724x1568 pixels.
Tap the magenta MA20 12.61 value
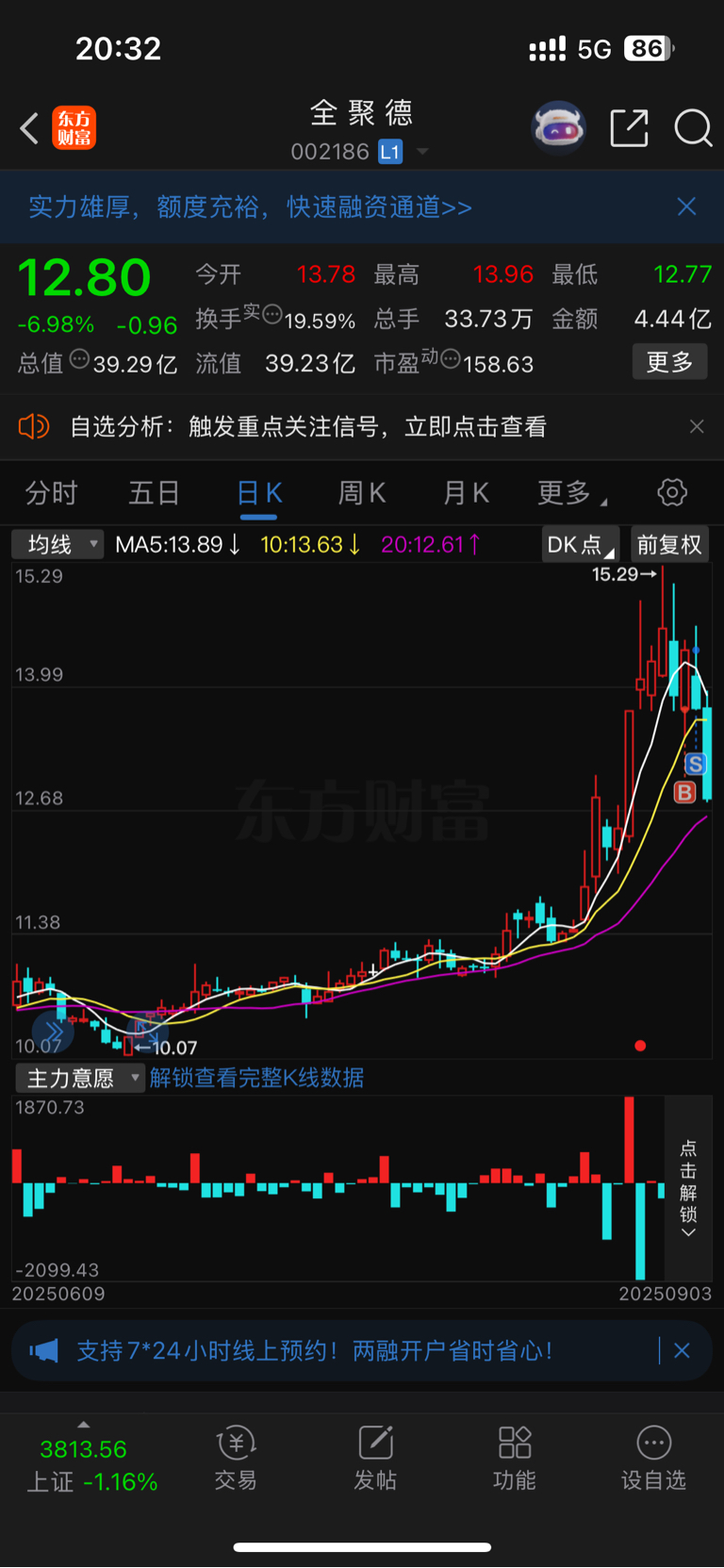click(x=431, y=544)
